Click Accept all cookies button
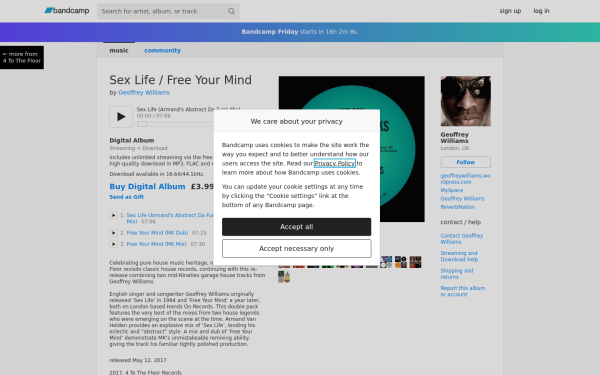Image resolution: width=600 pixels, height=375 pixels. click(x=297, y=227)
